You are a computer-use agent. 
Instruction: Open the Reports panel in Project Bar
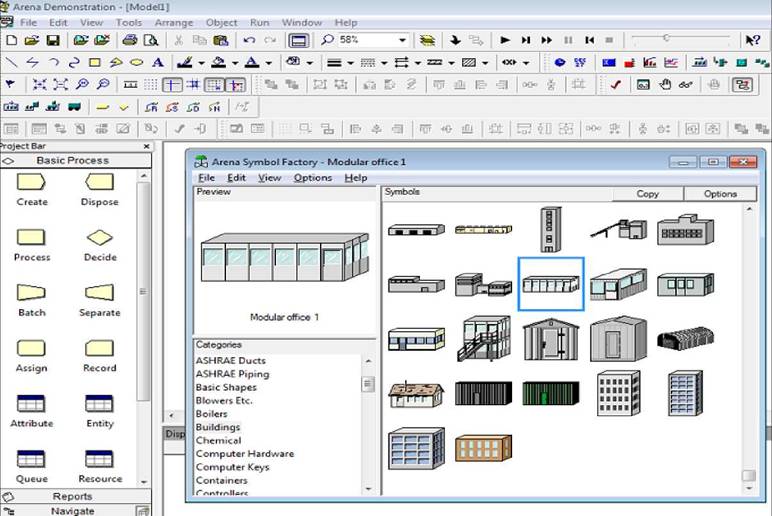coord(75,496)
